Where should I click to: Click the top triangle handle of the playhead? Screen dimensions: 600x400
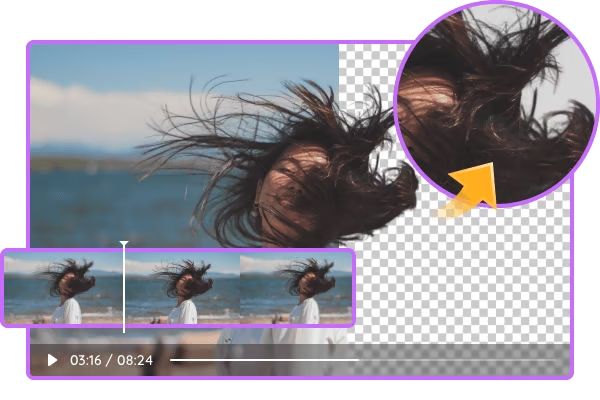point(124,243)
